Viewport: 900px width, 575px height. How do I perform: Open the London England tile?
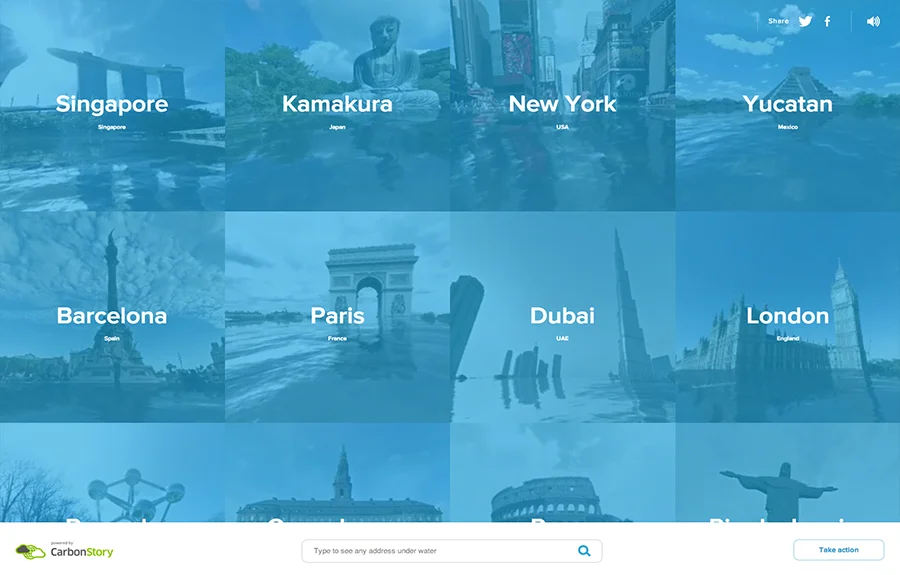click(788, 317)
